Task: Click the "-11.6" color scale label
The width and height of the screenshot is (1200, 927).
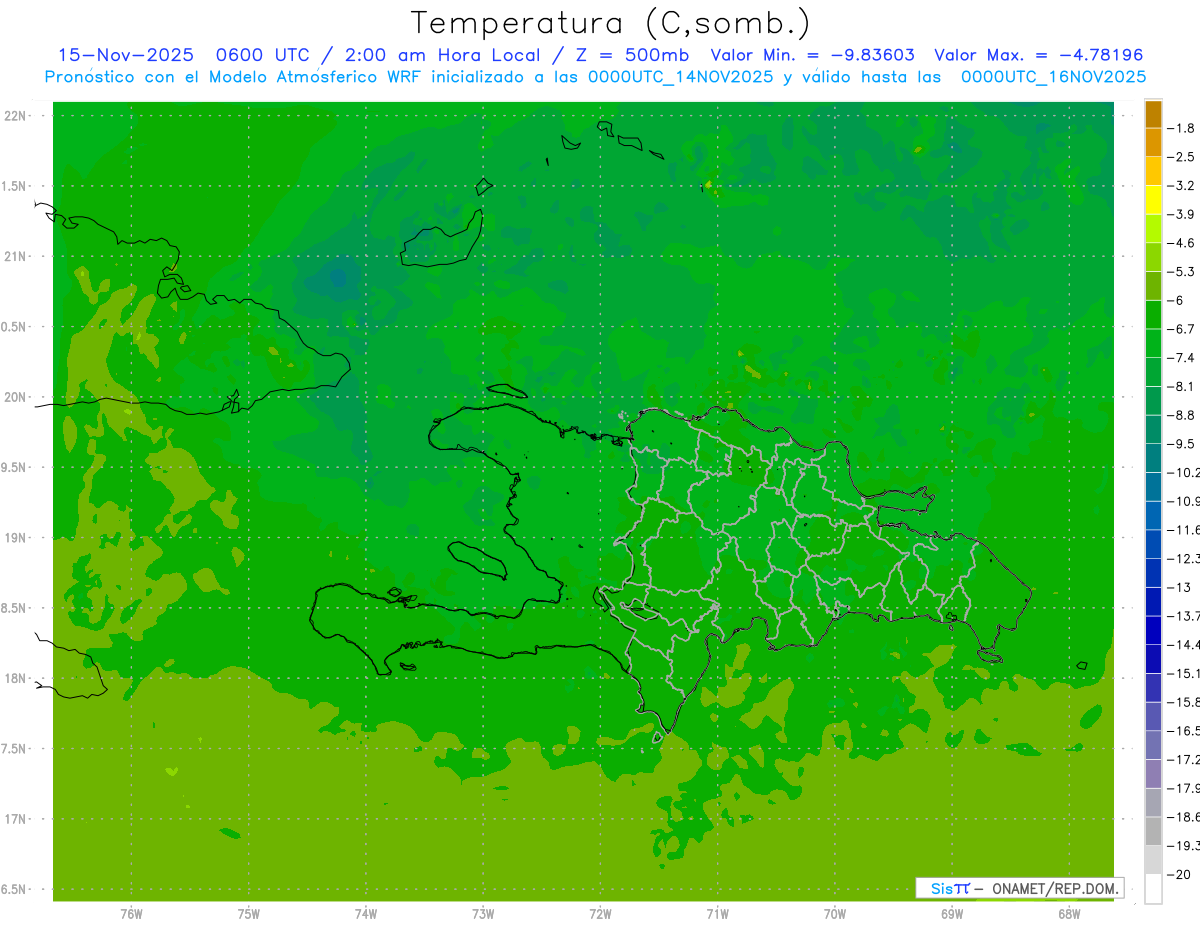Action: [x=1184, y=530]
